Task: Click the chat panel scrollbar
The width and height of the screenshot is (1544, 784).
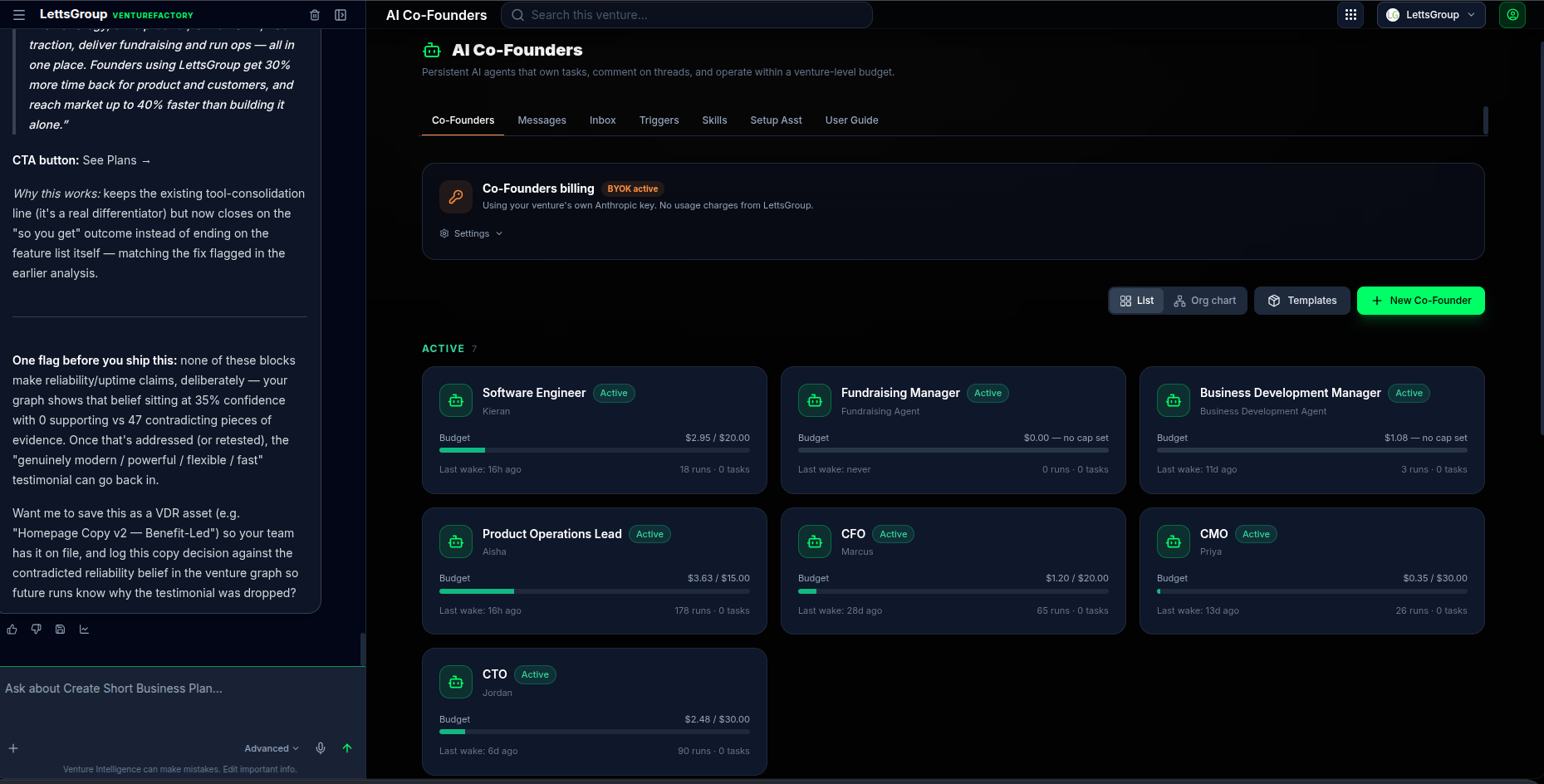Action: [362, 649]
